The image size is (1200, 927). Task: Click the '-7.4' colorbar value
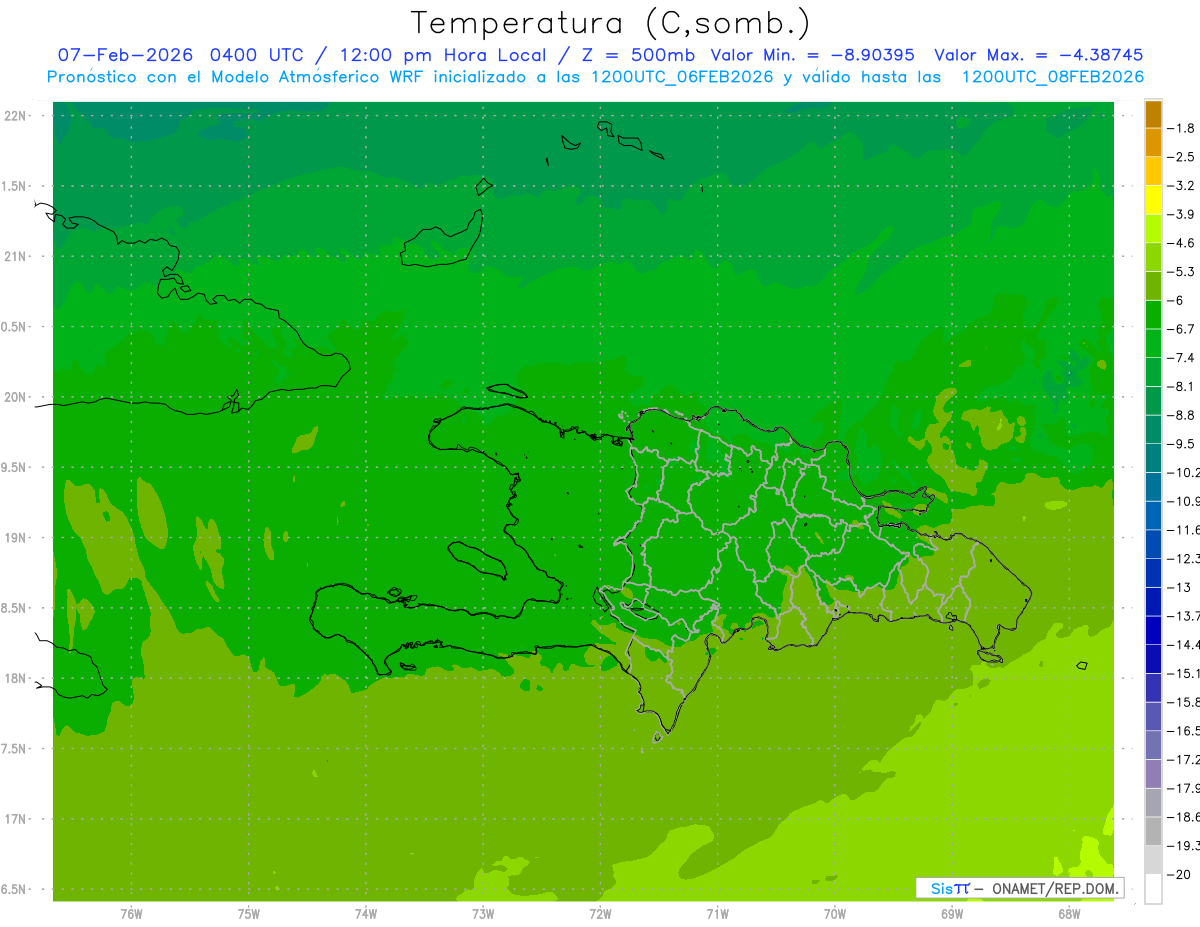coord(1181,357)
